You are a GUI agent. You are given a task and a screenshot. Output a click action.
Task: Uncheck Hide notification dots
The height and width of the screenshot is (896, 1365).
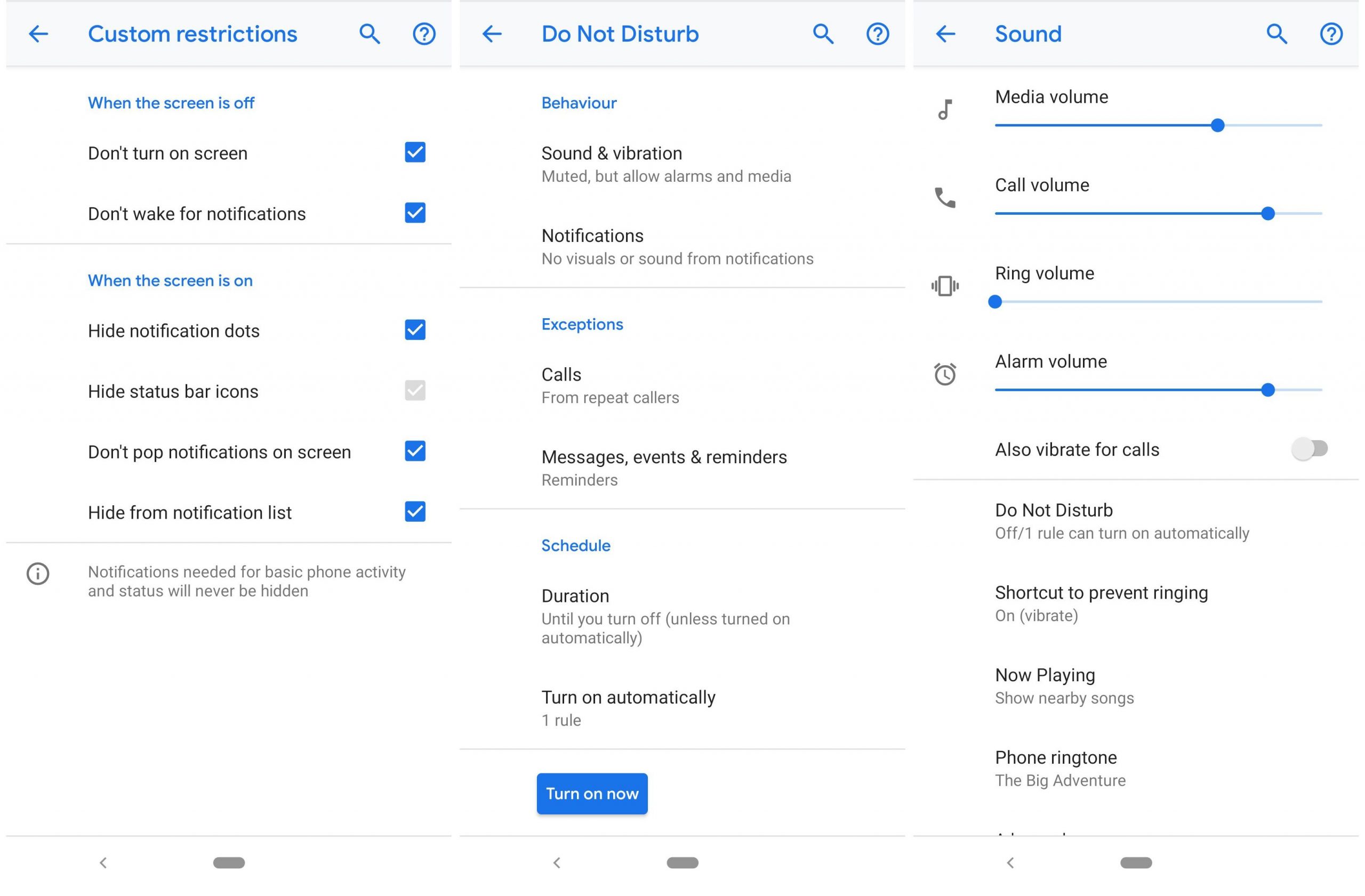tap(415, 329)
